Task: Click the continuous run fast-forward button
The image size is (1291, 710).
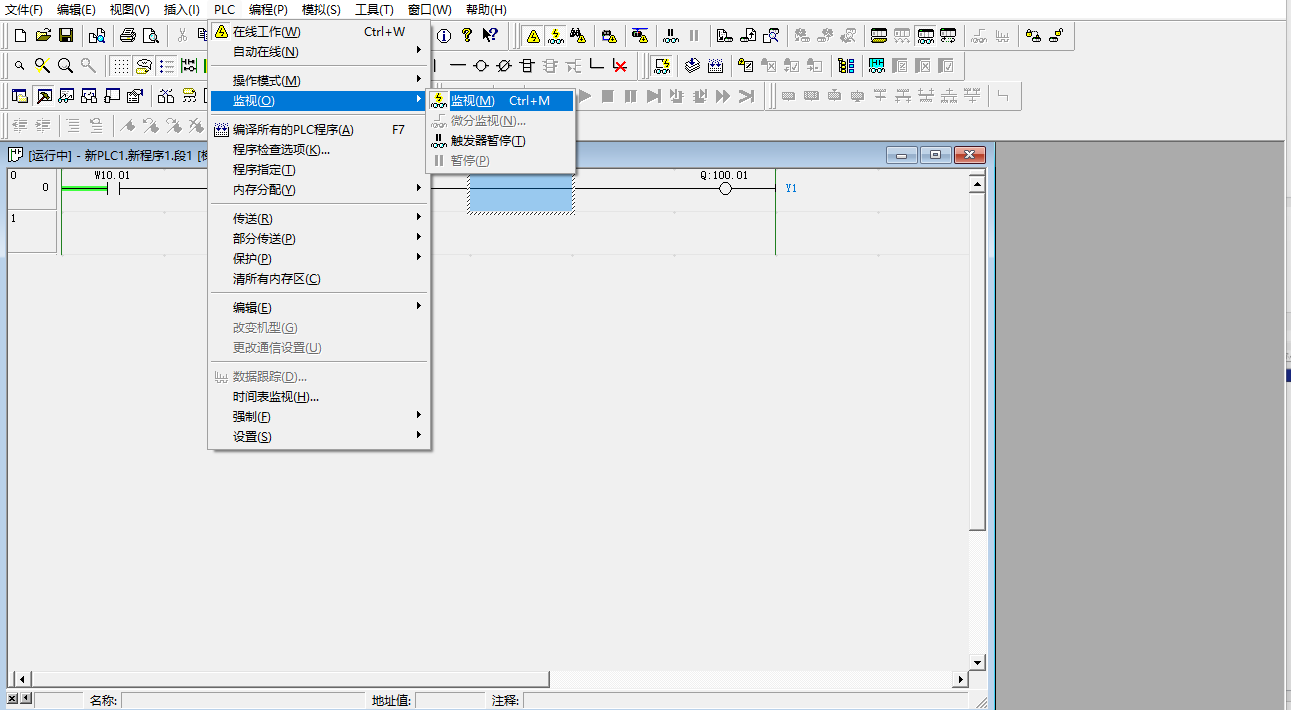Action: click(x=722, y=96)
